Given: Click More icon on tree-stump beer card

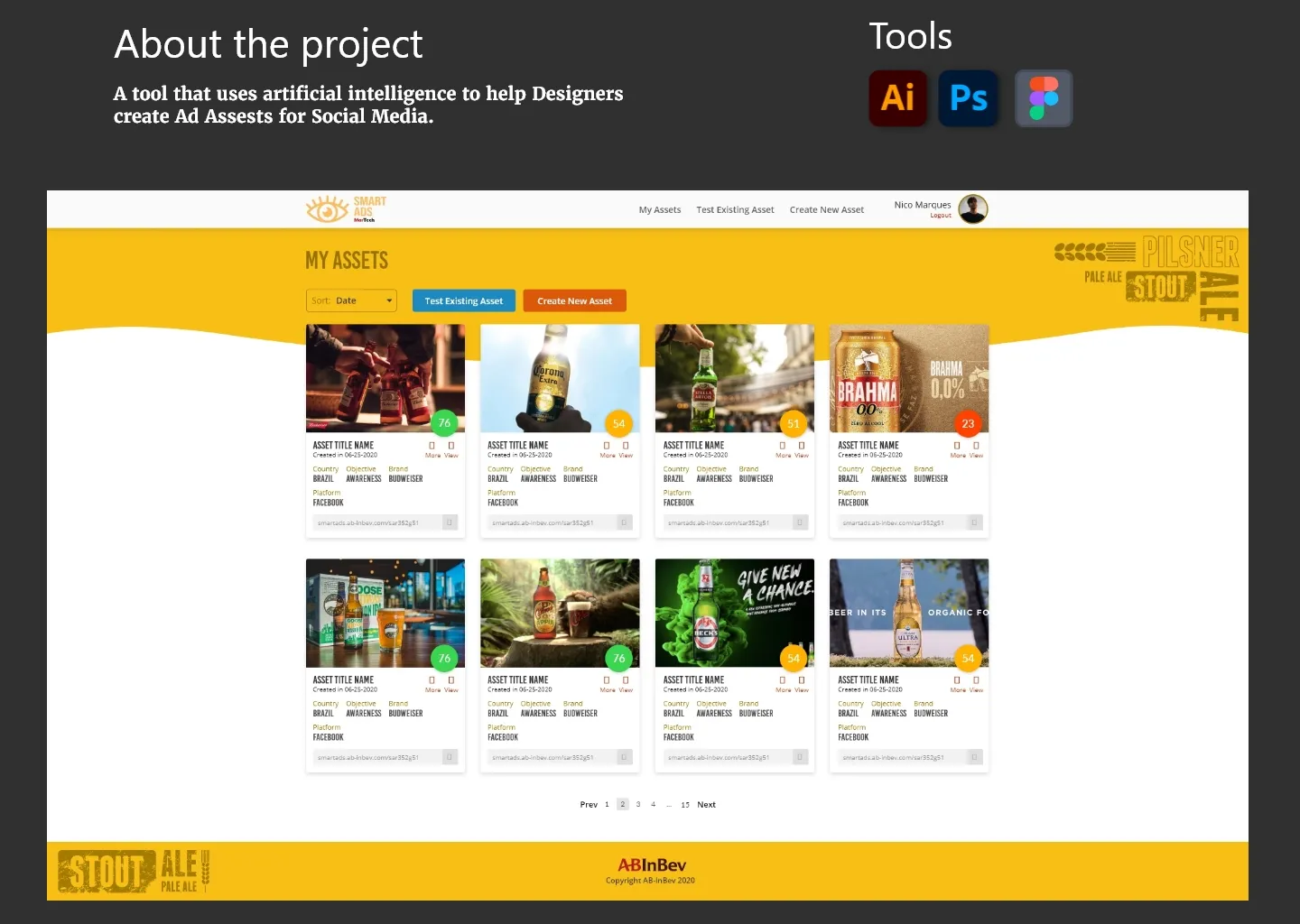Looking at the screenshot, I should click(607, 680).
